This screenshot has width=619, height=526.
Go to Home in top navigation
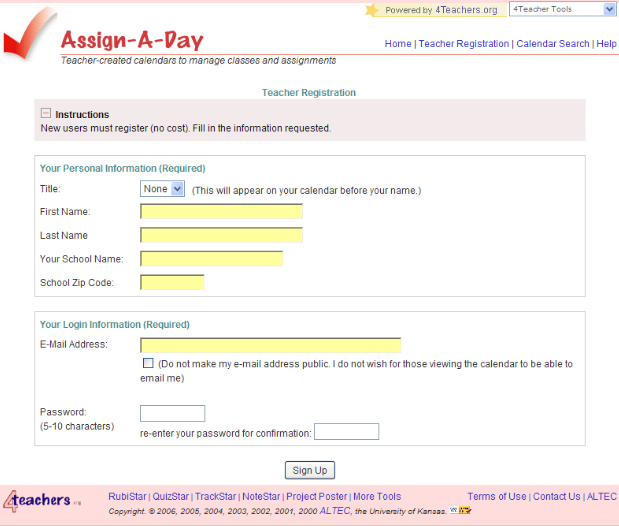click(x=398, y=43)
